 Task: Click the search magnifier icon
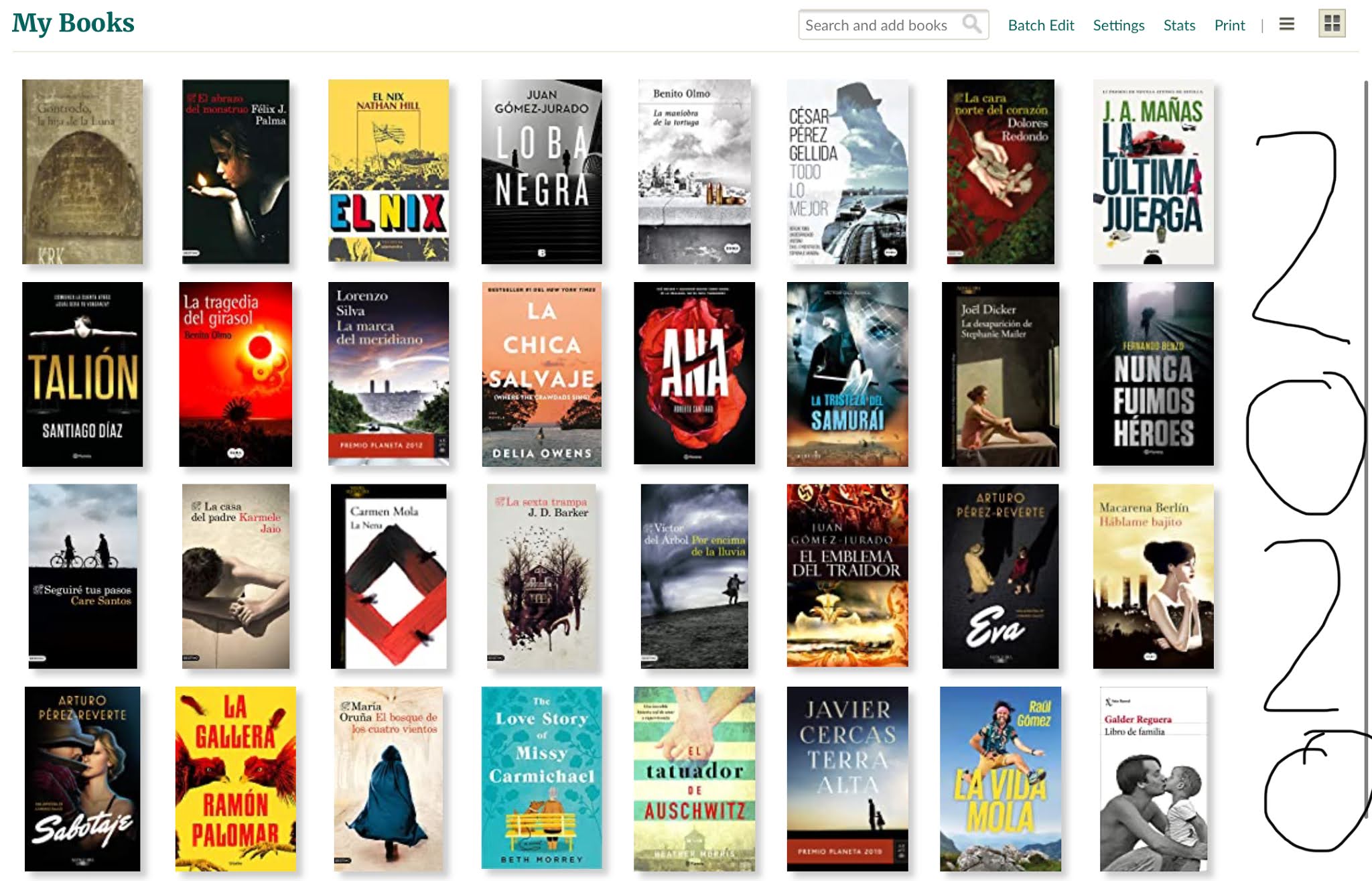tap(971, 25)
